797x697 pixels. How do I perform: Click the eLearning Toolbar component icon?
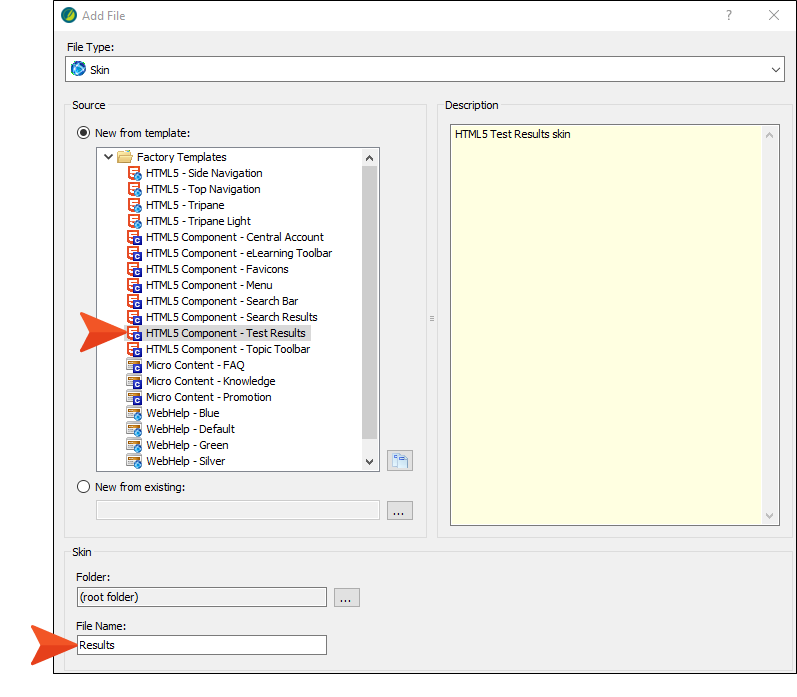(134, 253)
